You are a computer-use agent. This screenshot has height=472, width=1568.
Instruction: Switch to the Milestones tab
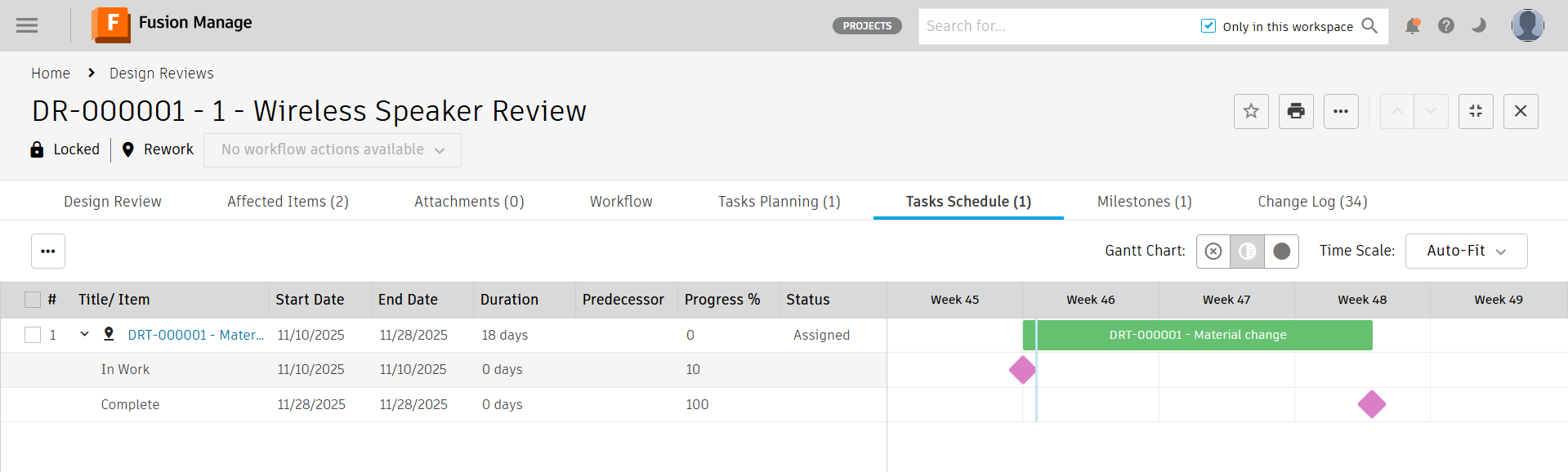(x=1143, y=201)
